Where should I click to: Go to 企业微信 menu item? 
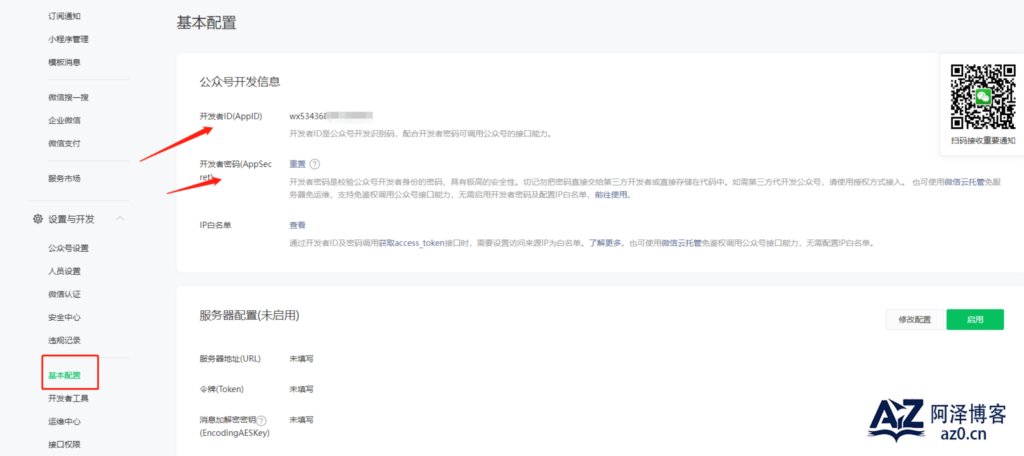pos(64,120)
